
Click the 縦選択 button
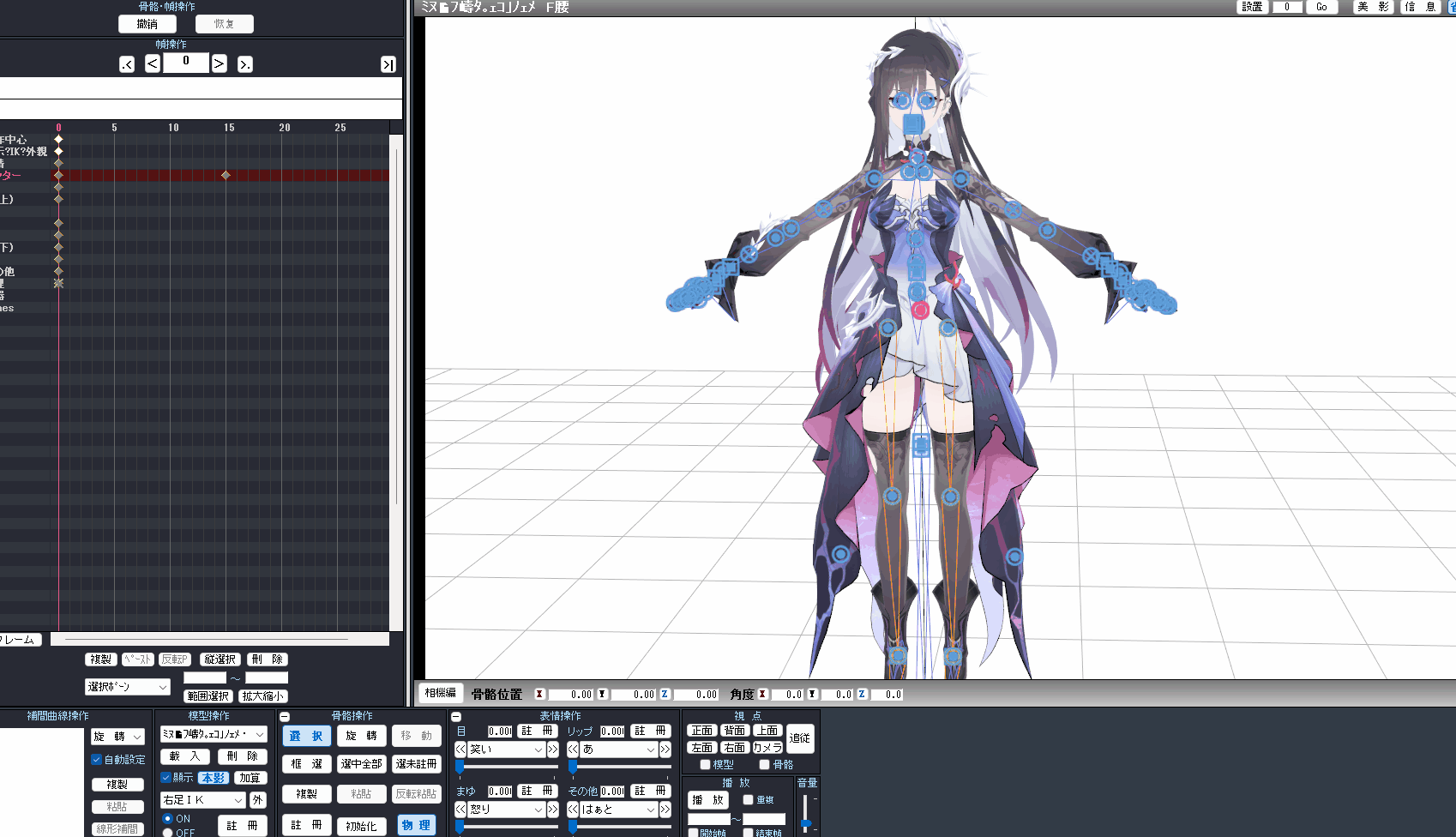(220, 659)
